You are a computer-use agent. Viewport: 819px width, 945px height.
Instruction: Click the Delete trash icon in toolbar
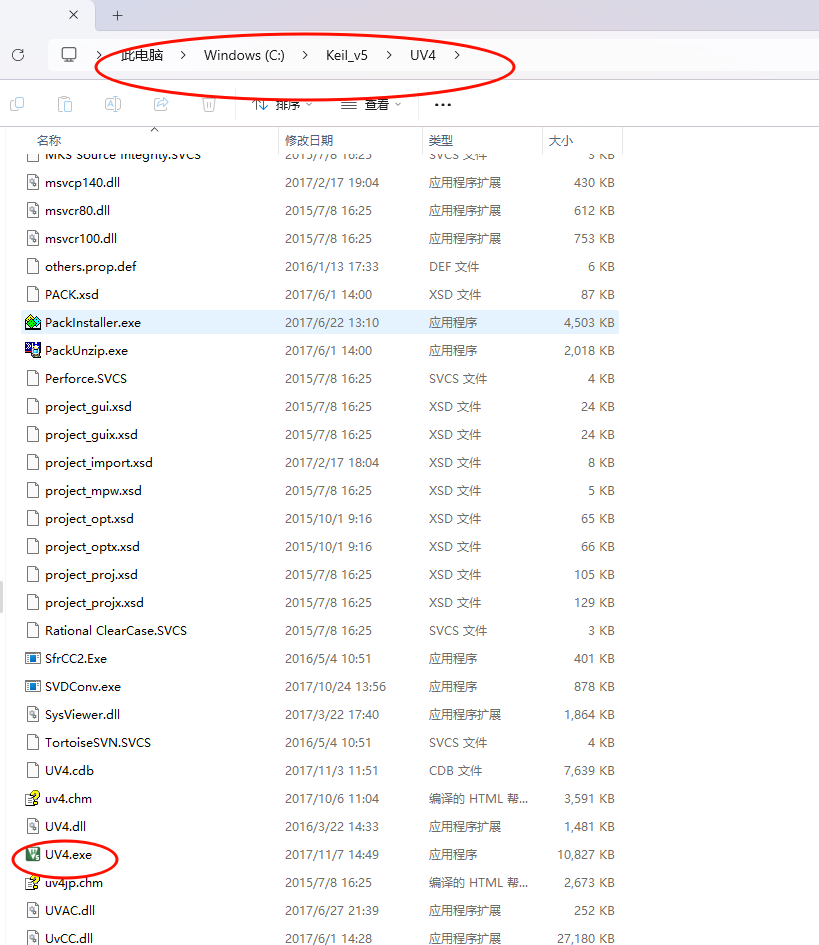point(209,105)
